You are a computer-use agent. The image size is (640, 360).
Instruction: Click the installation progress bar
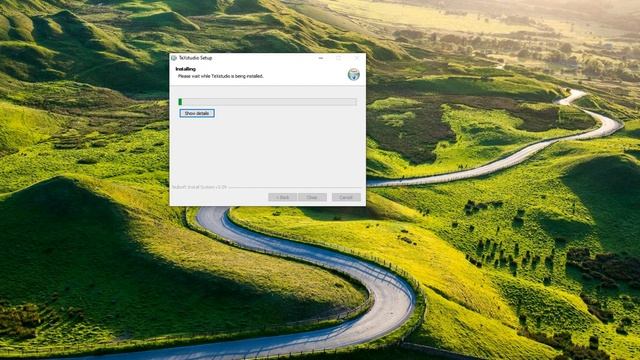coord(267,102)
